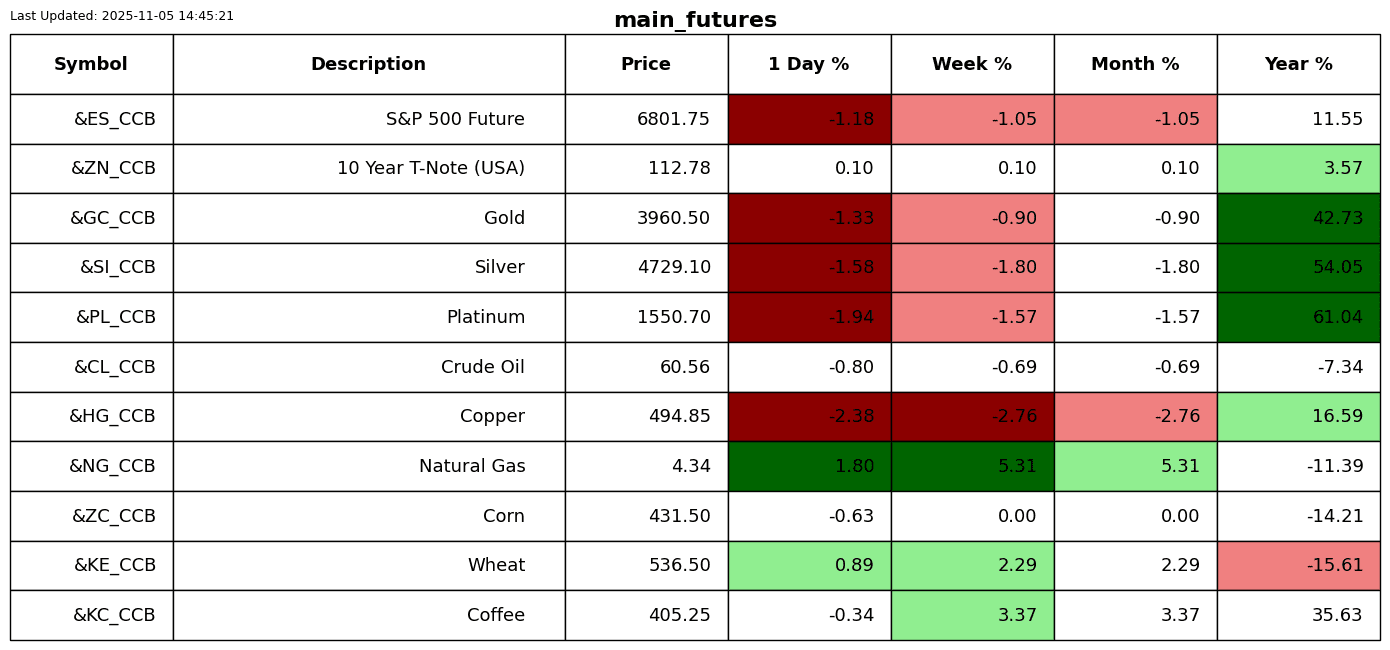Image resolution: width=1390 pixels, height=650 pixels.
Task: Click Natural Gas green 1.80 cell
Action: (809, 466)
